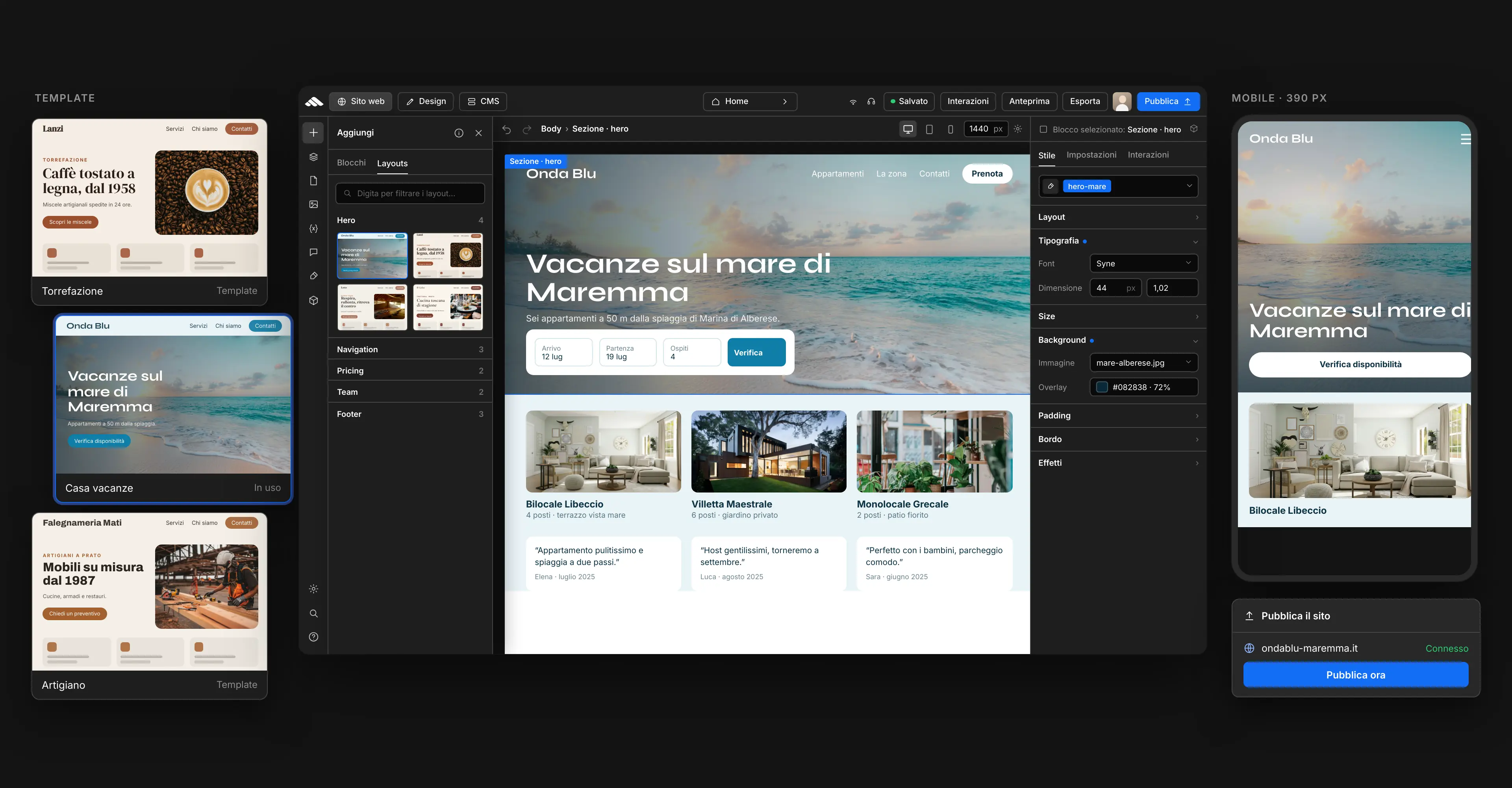
Task: Click Verifica button in hero booking form
Action: pos(756,352)
